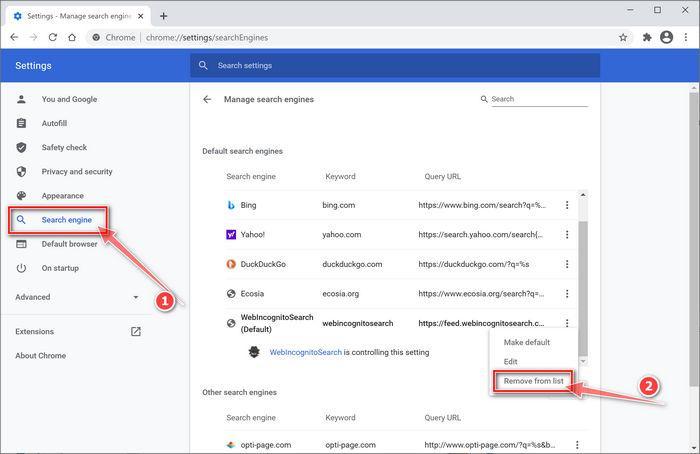
Task: Reload the settings page
Action: pos(53,37)
